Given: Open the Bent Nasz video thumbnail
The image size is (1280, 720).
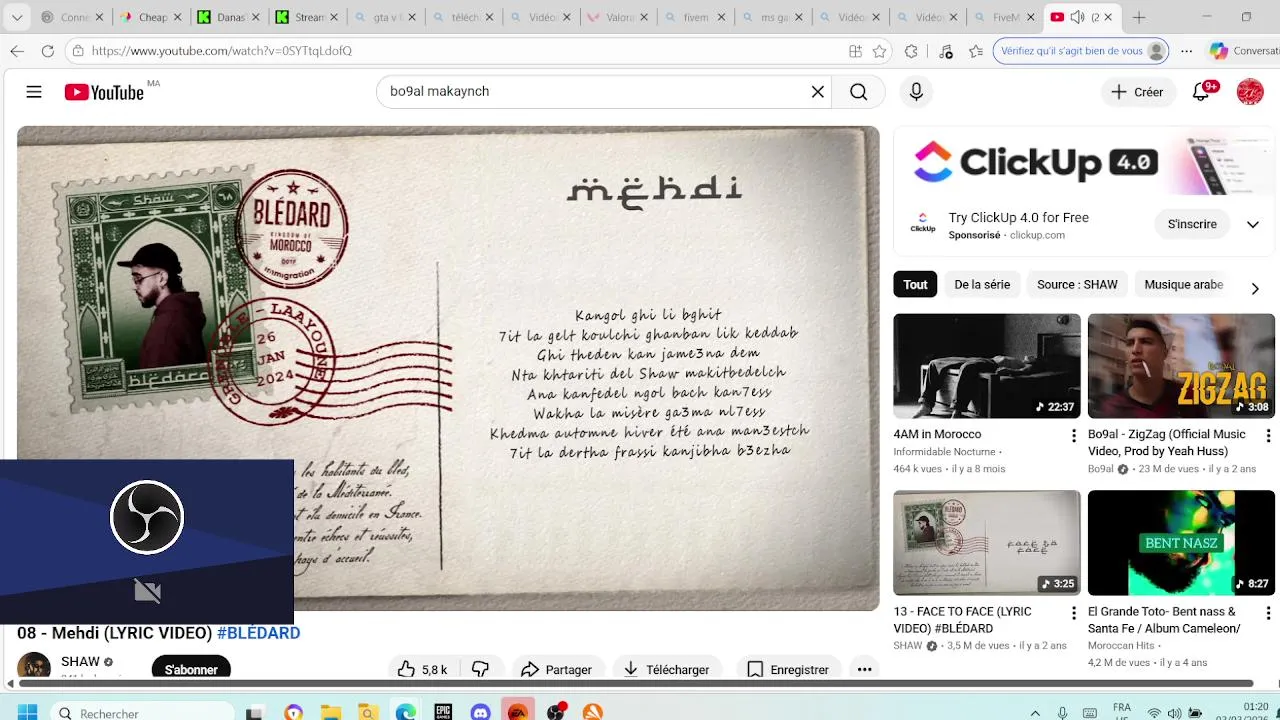Looking at the screenshot, I should [1181, 543].
